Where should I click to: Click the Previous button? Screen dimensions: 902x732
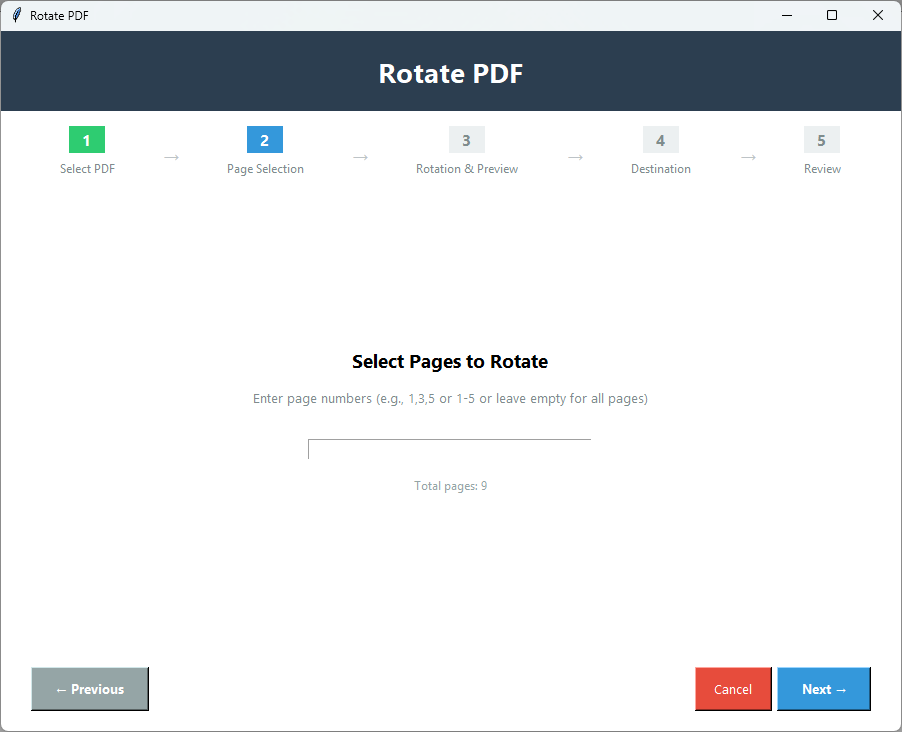pyautogui.click(x=89, y=689)
